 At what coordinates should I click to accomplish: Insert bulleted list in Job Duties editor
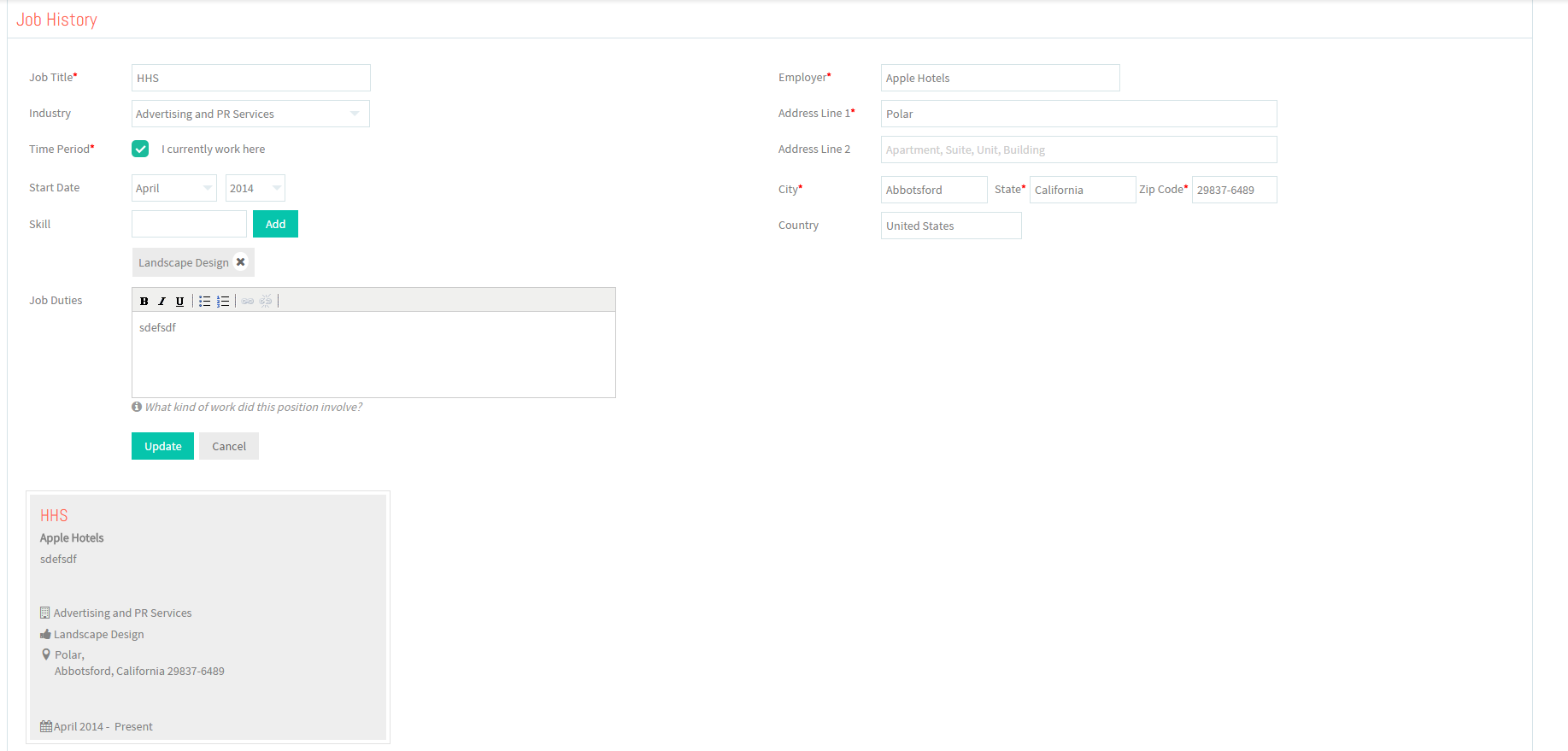(x=205, y=301)
